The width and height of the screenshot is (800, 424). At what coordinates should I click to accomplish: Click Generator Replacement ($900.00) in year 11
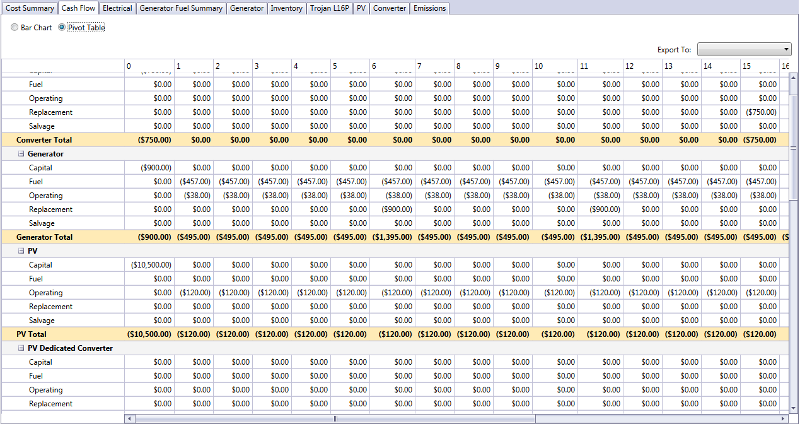click(600, 209)
